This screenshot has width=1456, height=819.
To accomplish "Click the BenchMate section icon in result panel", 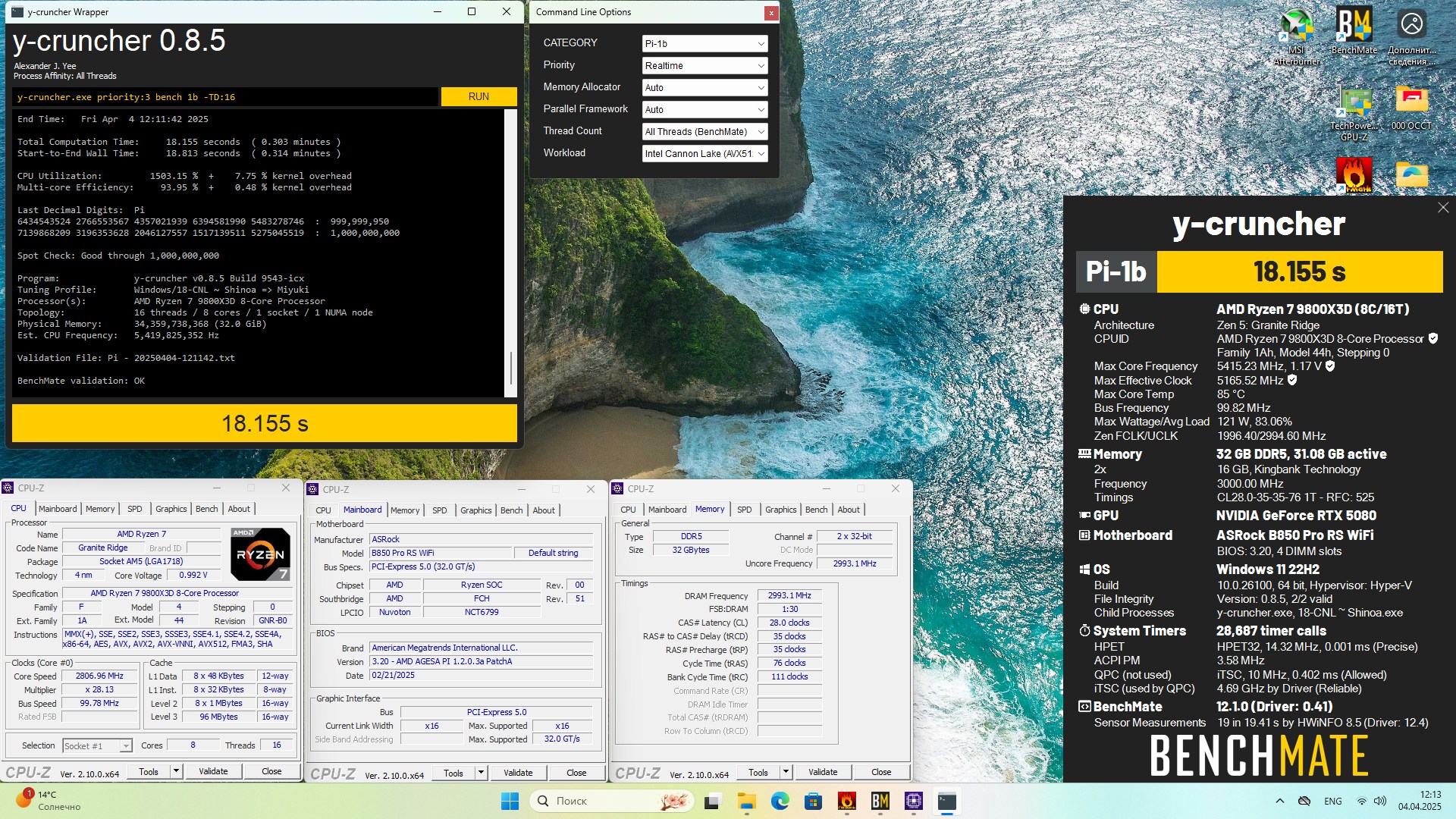I will (x=1084, y=707).
